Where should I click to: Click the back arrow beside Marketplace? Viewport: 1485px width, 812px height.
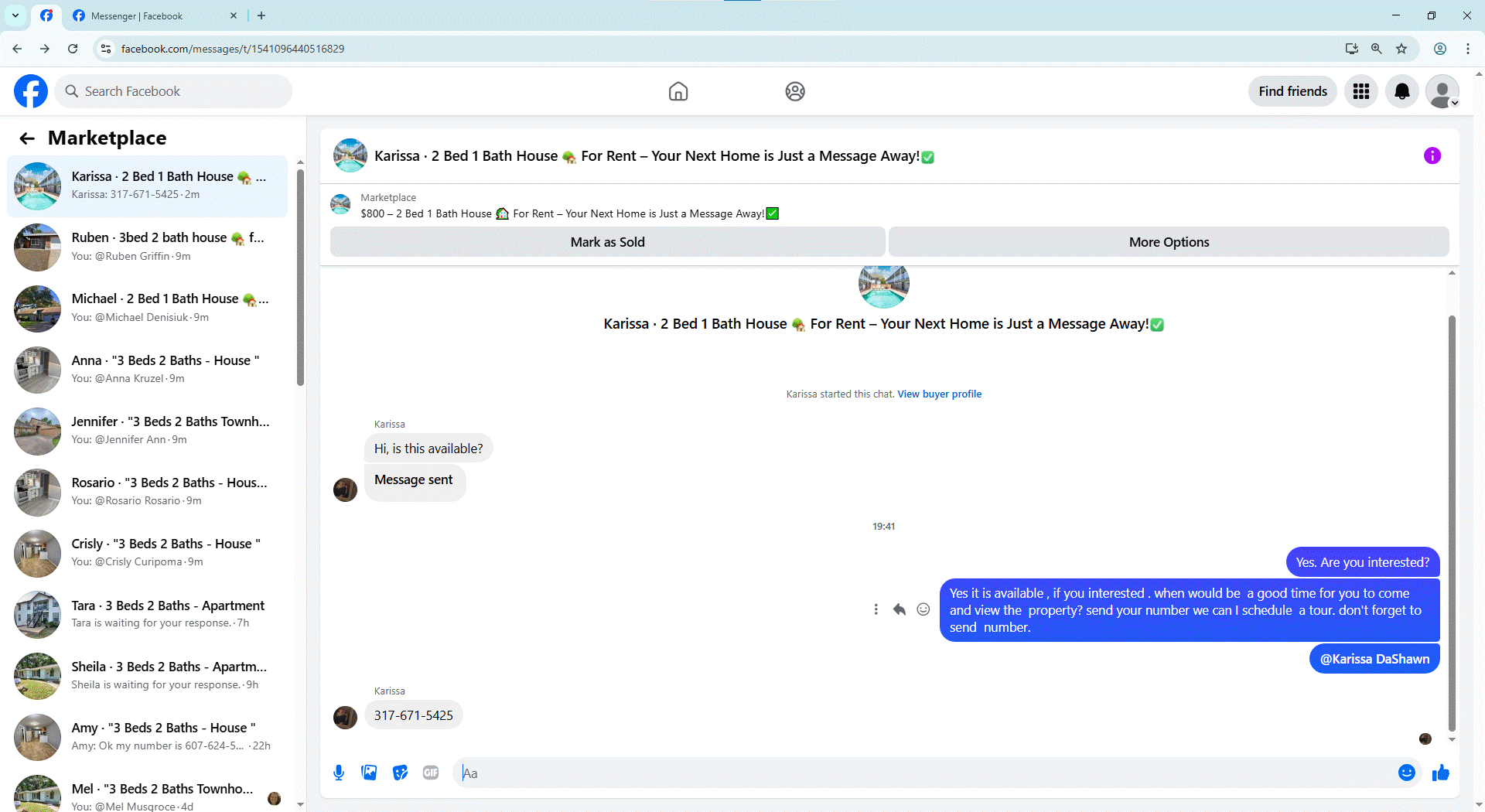(27, 138)
